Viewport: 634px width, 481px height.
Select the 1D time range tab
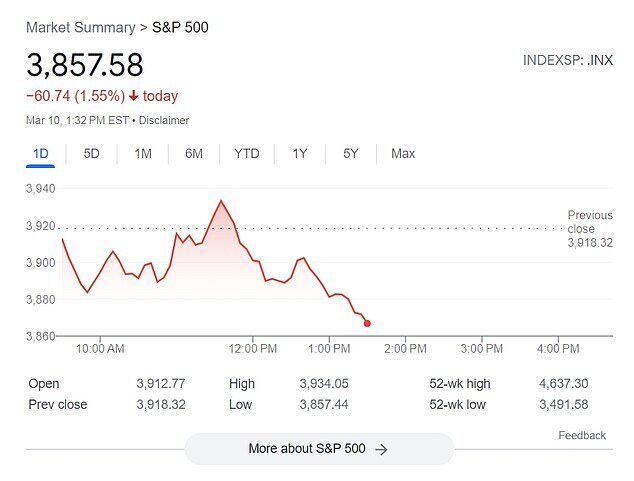pyautogui.click(x=40, y=154)
